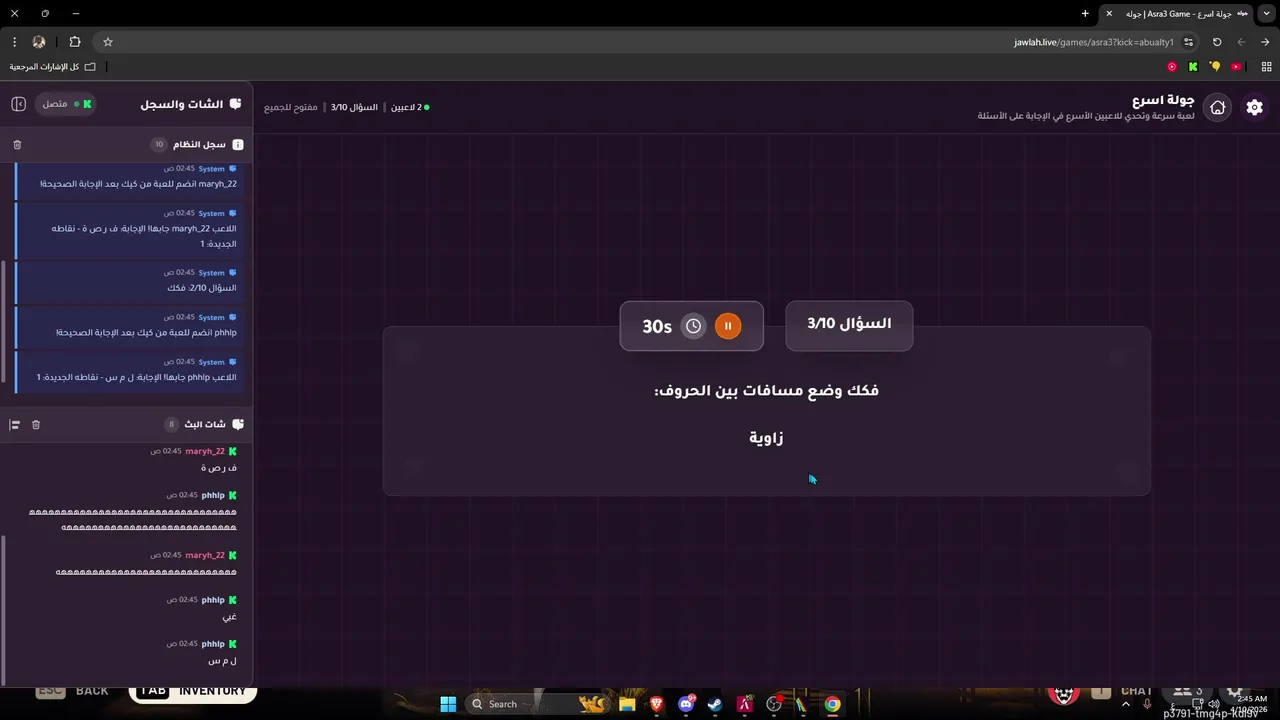
Task: Click the مفتوح للجميع status text
Action: (x=291, y=107)
